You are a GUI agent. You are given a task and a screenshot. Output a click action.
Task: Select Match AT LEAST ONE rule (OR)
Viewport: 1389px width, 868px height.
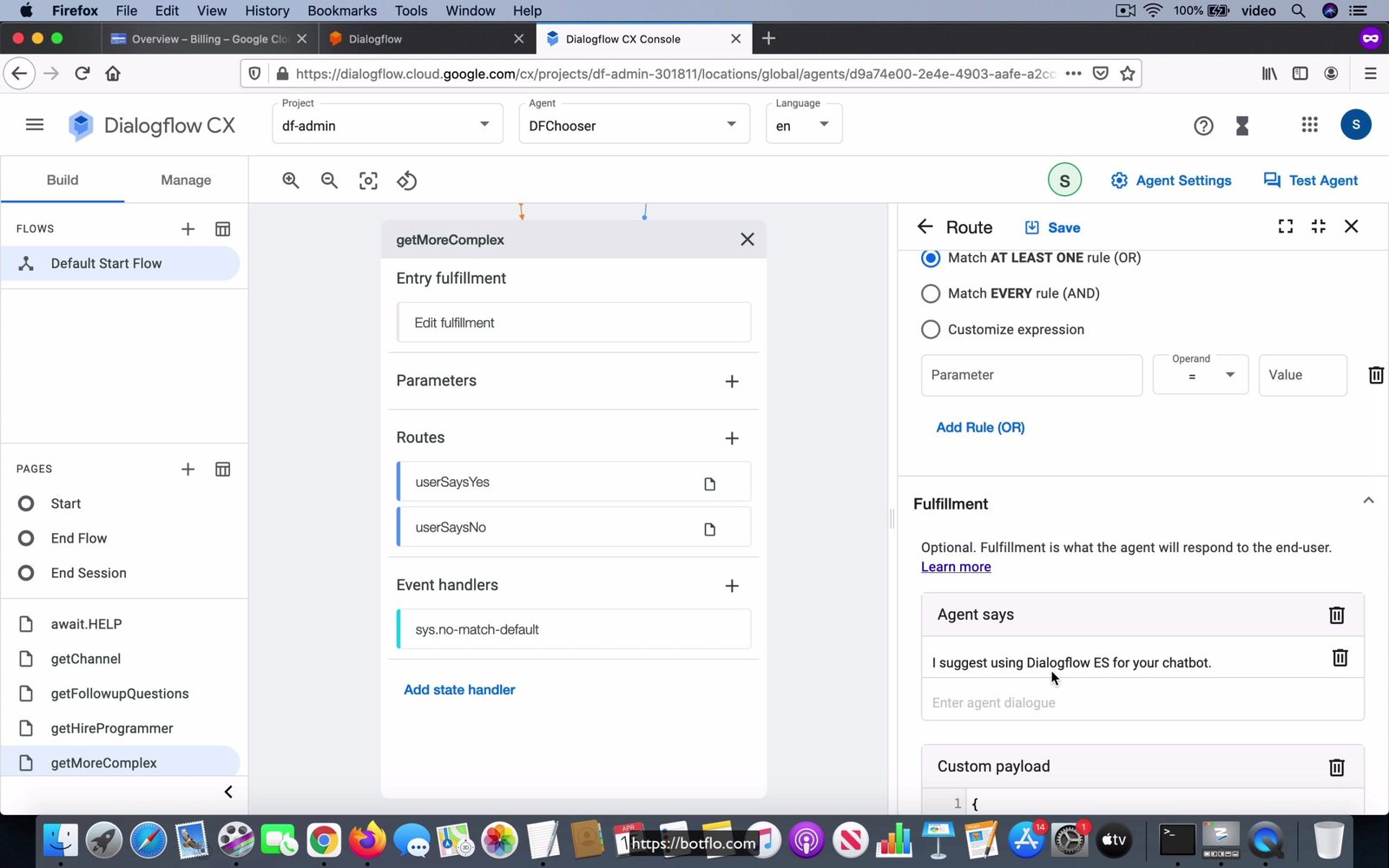931,258
